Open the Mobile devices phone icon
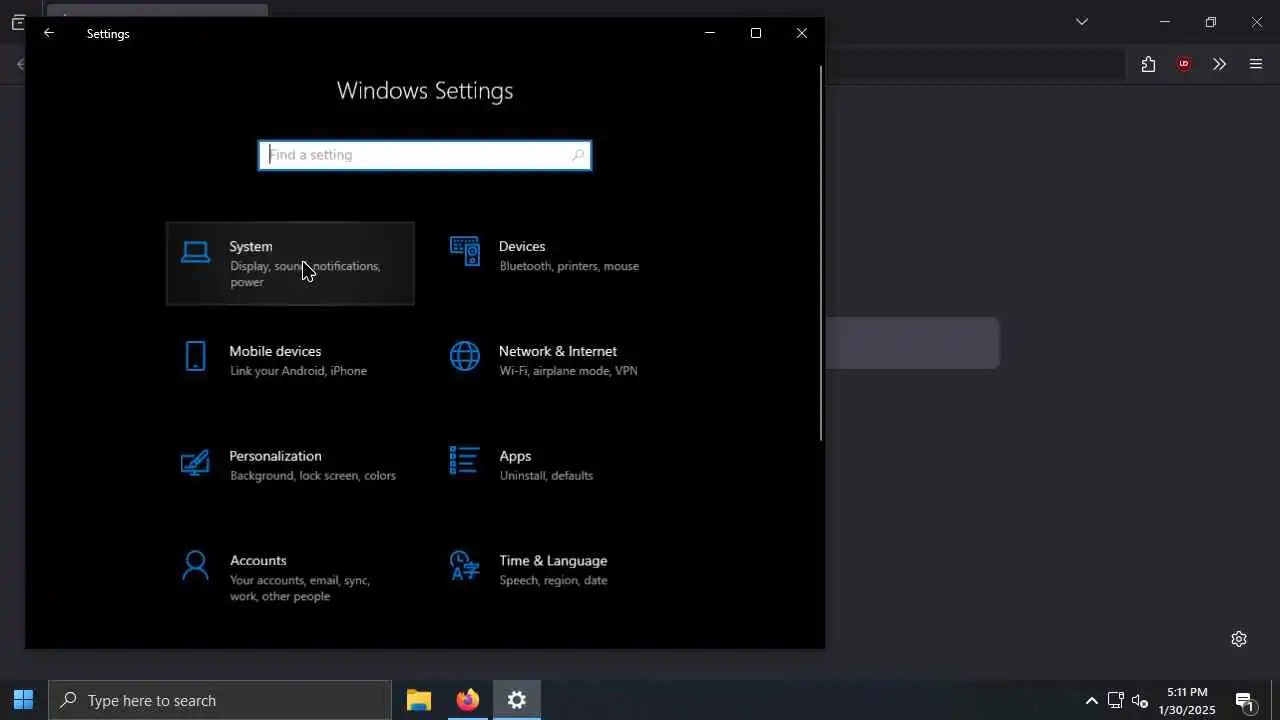 195,356
